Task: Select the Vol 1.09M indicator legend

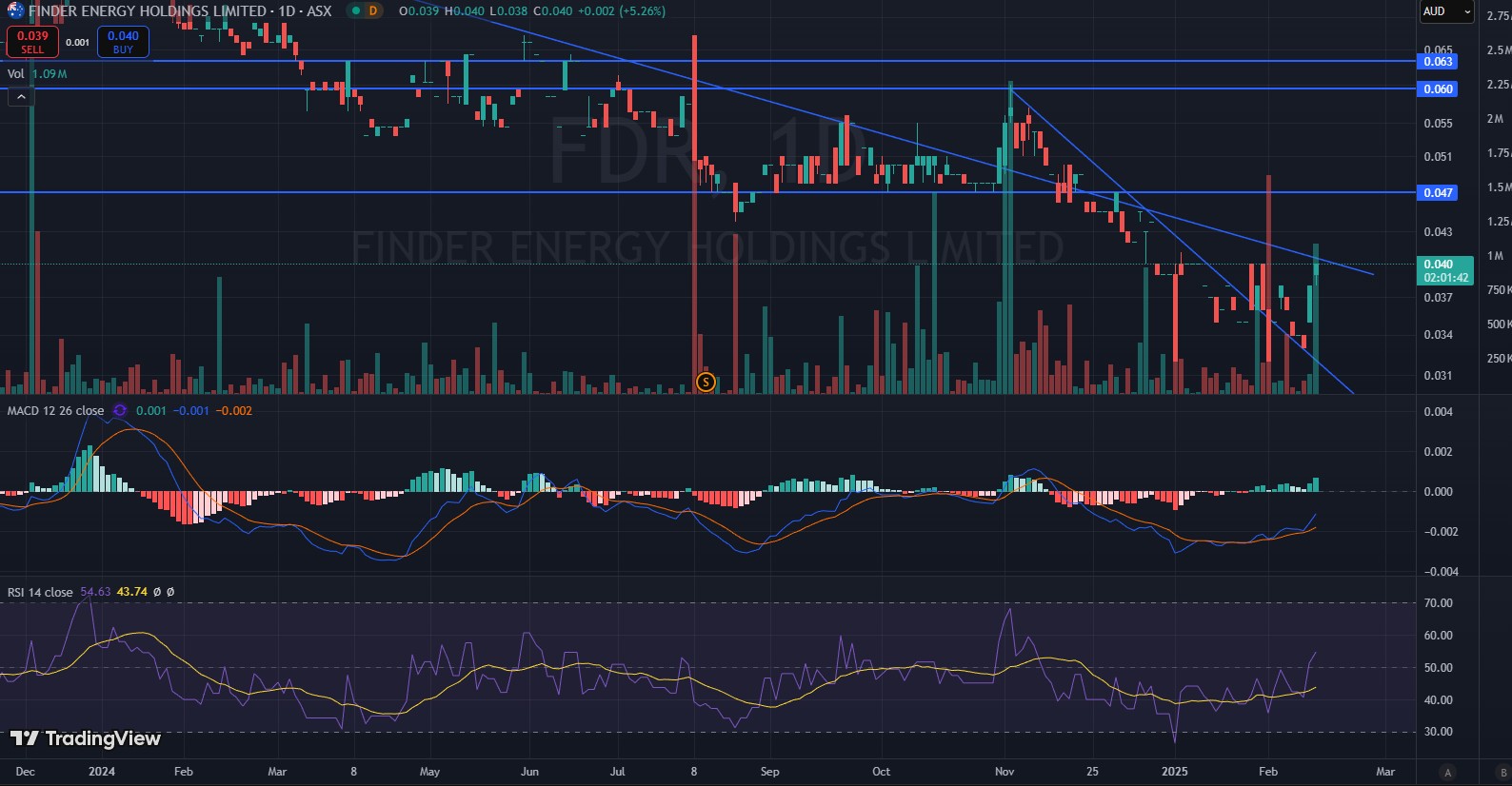Action: click(x=37, y=73)
